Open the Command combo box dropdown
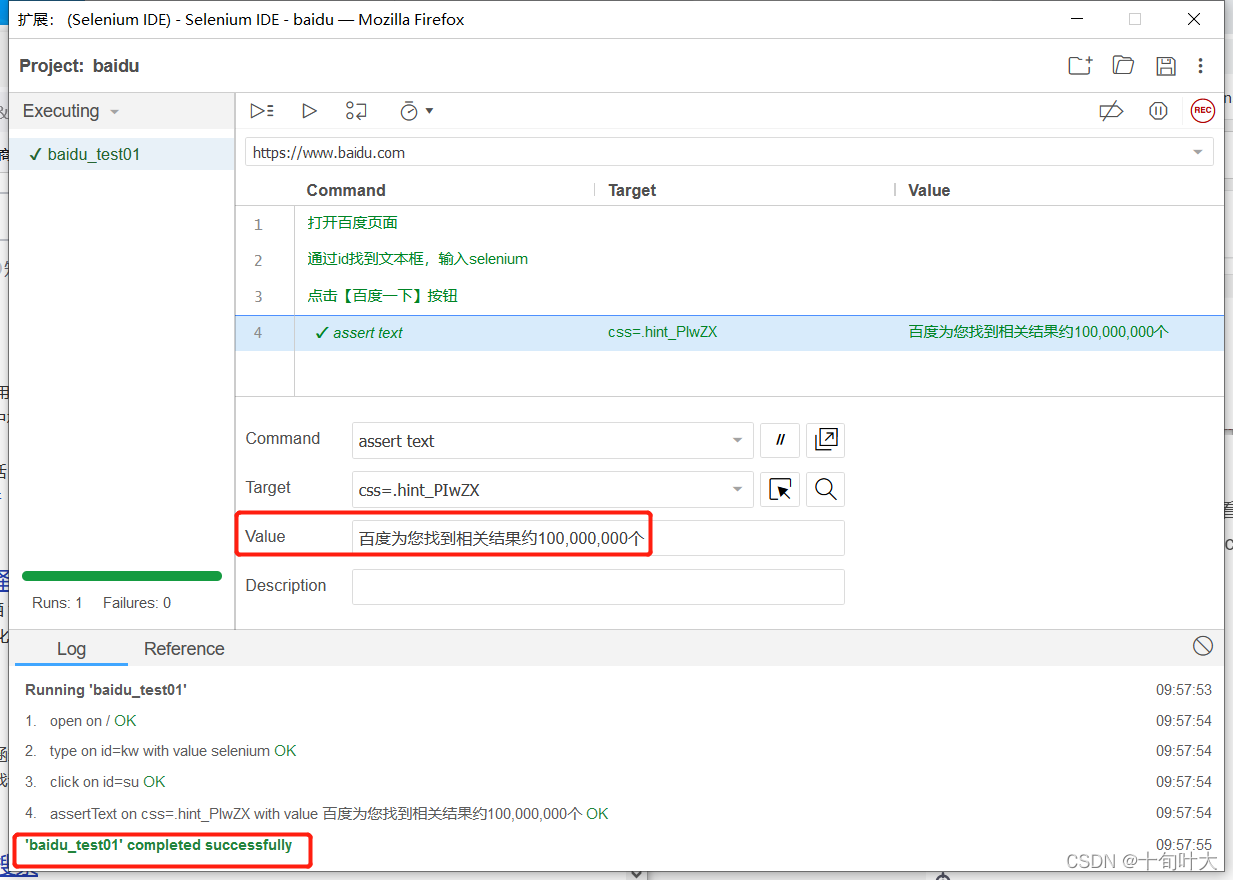 click(737, 441)
